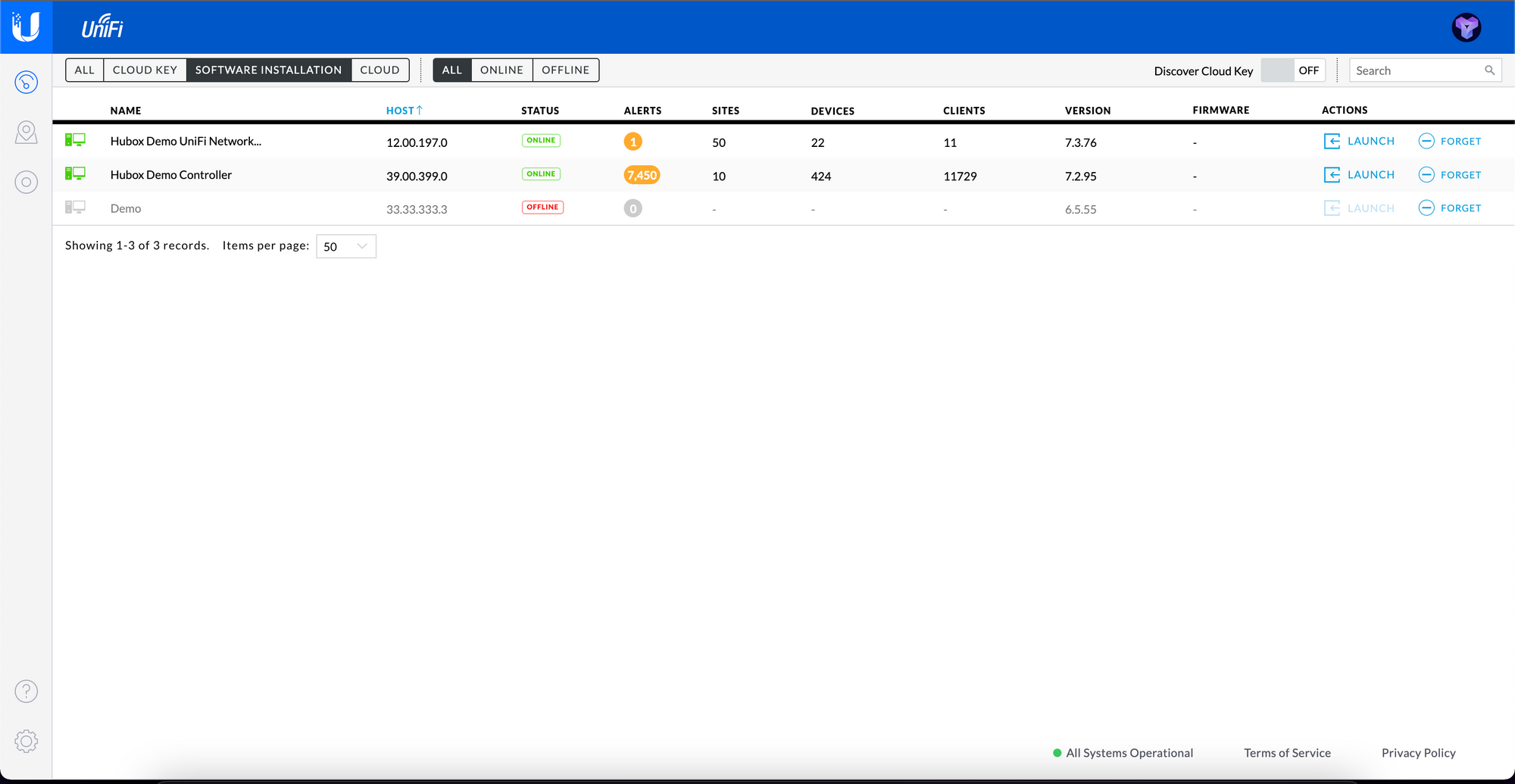The image size is (1515, 784).
Task: Sort by NAME column header
Action: (126, 111)
